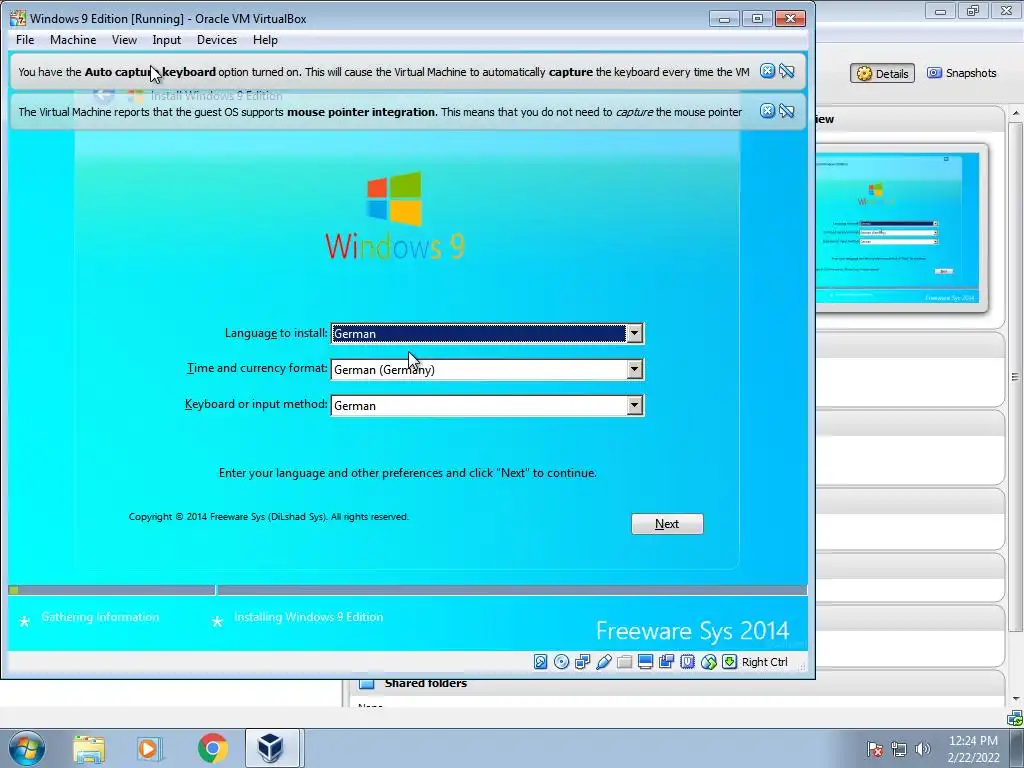This screenshot has width=1024, height=768.
Task: Click the virtualization features chip icon
Action: point(687,662)
